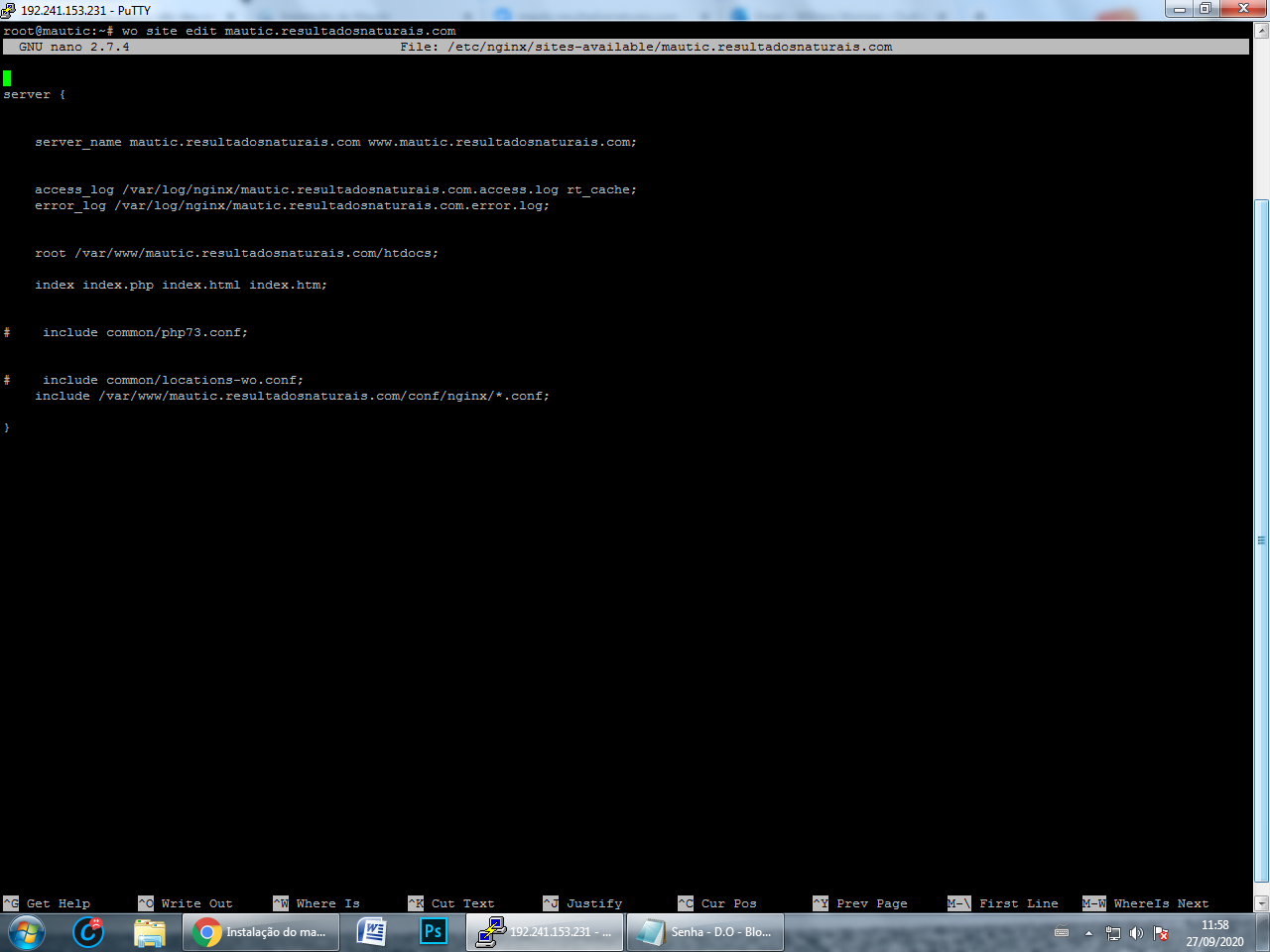Click the scrollbar down arrow in PuTTY
1270x952 pixels.
(1262, 903)
